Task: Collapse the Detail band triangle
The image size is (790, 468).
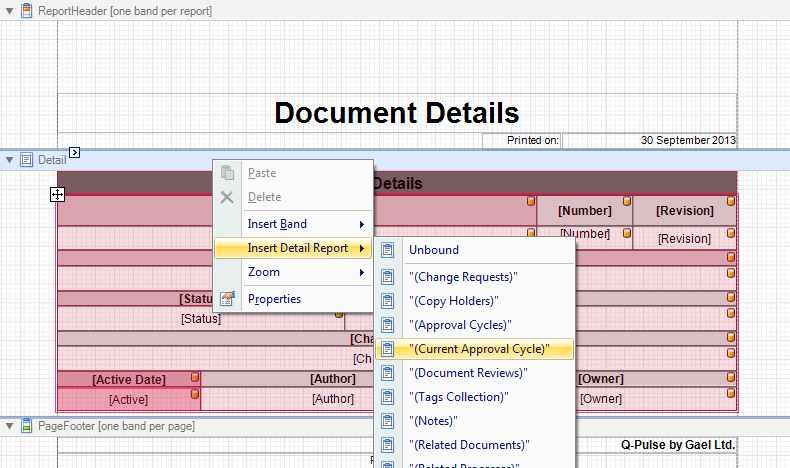Action: click(x=9, y=160)
